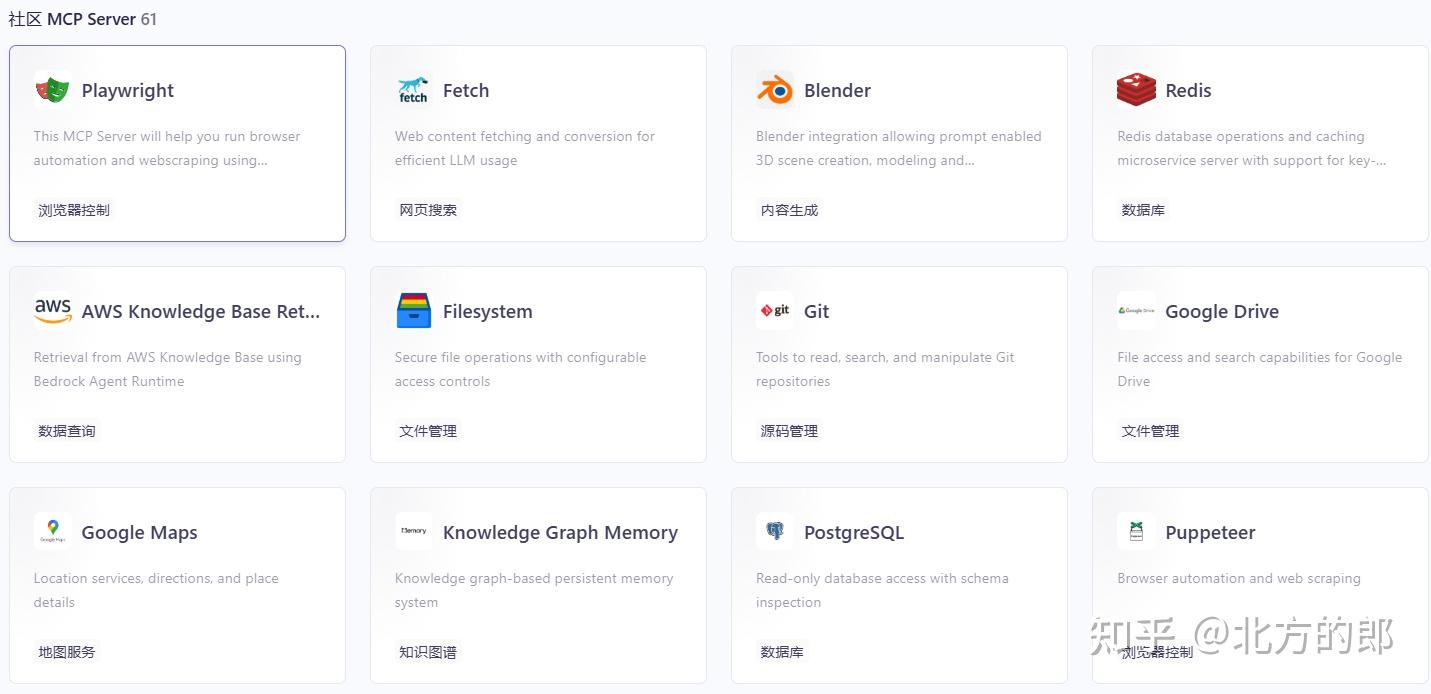Select the 文件管理 tag on Filesystem card
Screen dimensions: 1431x694
pyautogui.click(x=428, y=431)
